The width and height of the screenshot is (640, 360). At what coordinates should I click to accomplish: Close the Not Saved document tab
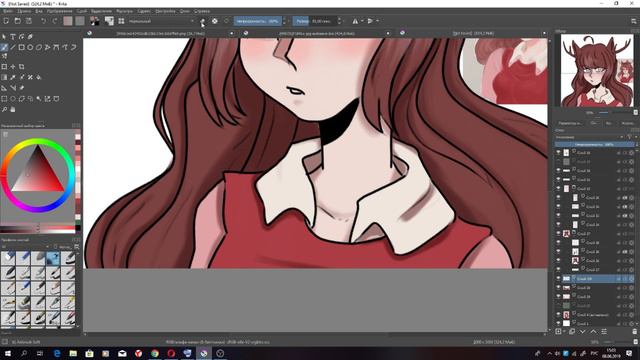click(544, 33)
